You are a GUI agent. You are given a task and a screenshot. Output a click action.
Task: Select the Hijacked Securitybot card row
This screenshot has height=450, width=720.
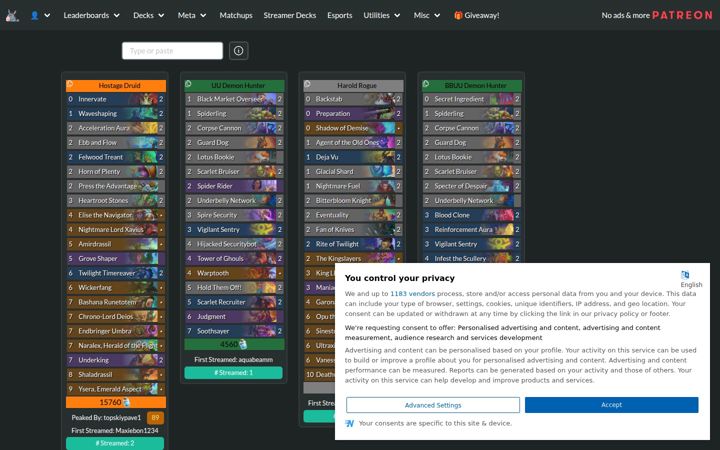(234, 244)
